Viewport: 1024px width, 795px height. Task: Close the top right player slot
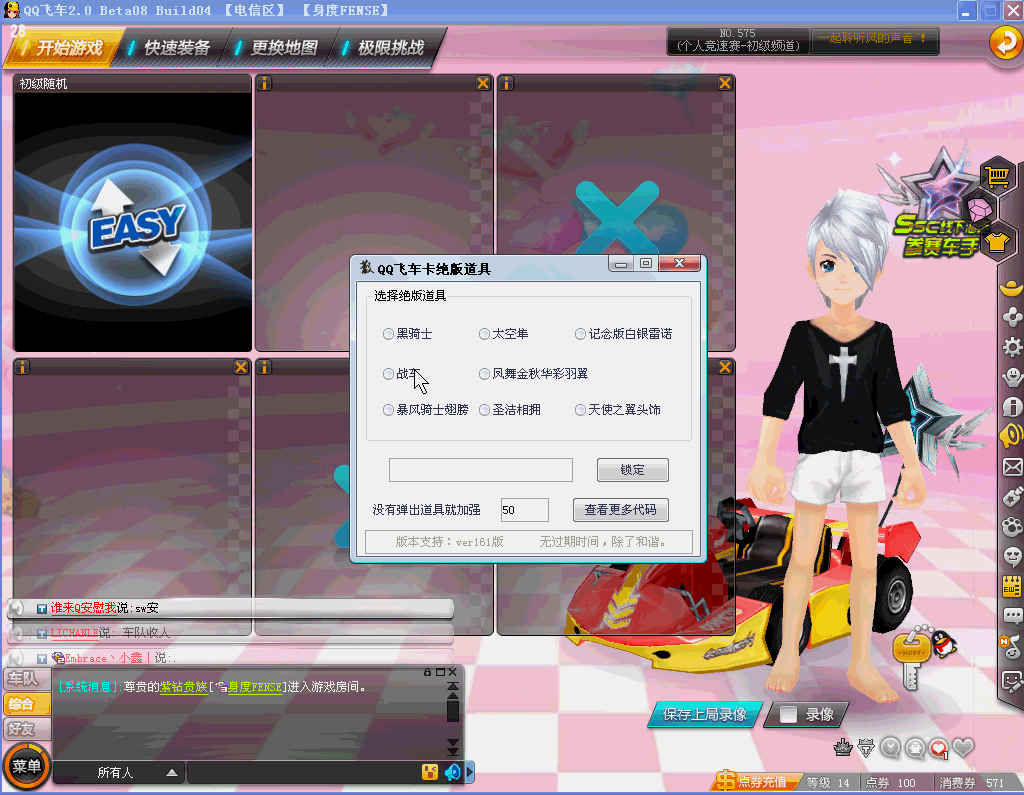(x=725, y=84)
